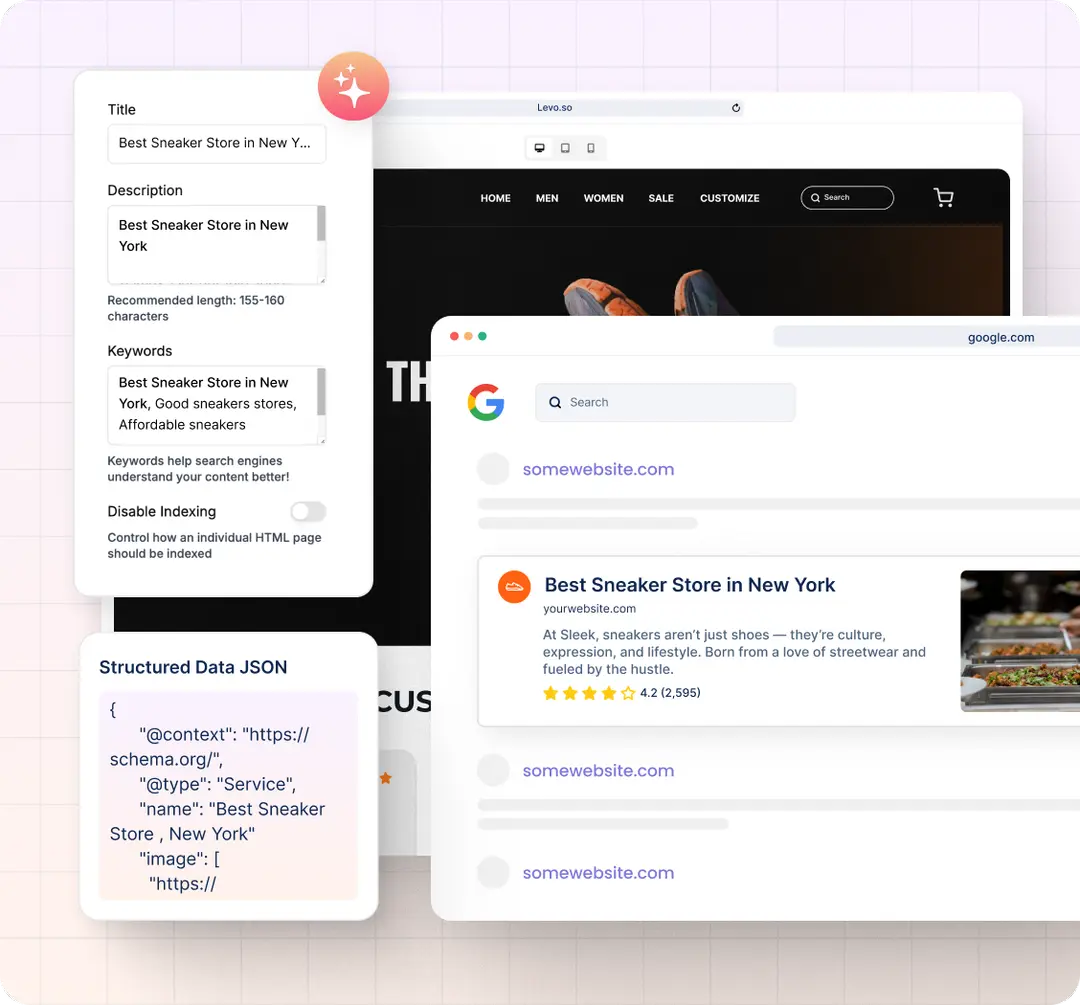Click the Disable Indexing label

[x=161, y=511]
